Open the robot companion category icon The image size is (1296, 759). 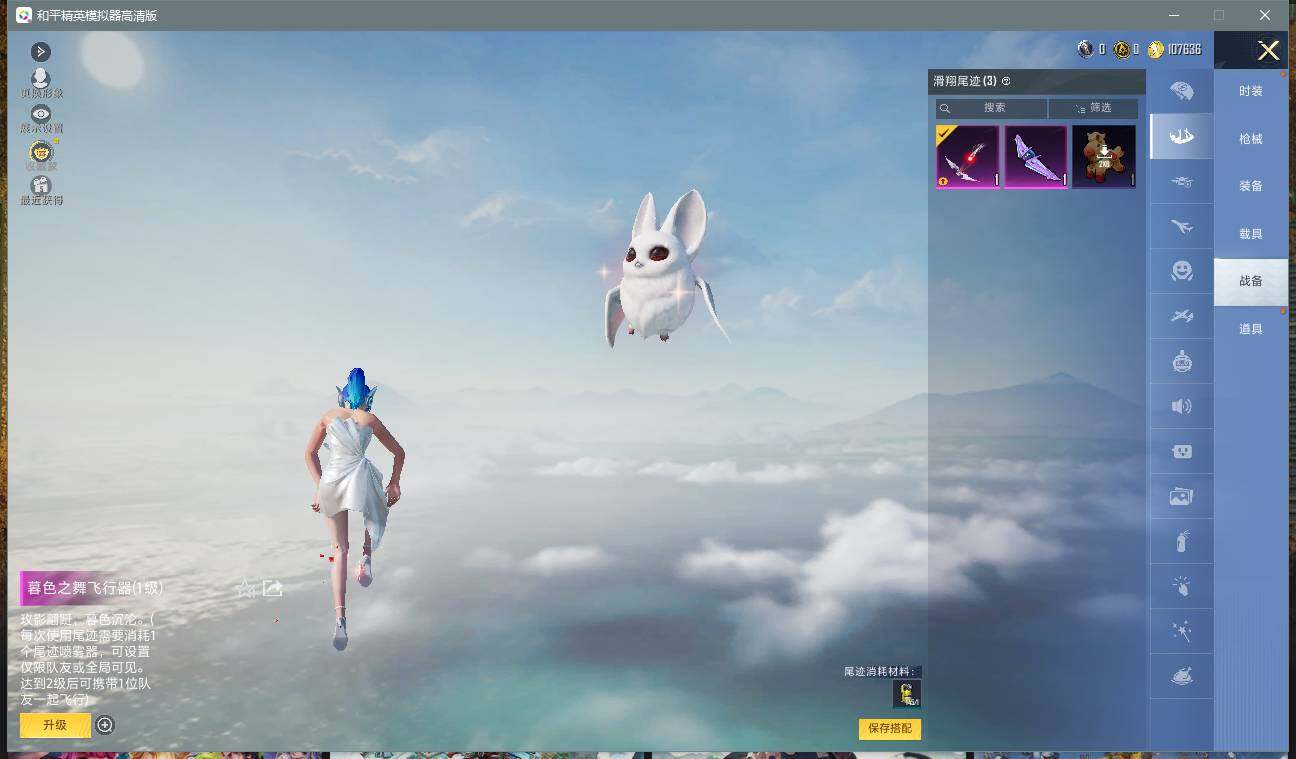[x=1181, y=361]
